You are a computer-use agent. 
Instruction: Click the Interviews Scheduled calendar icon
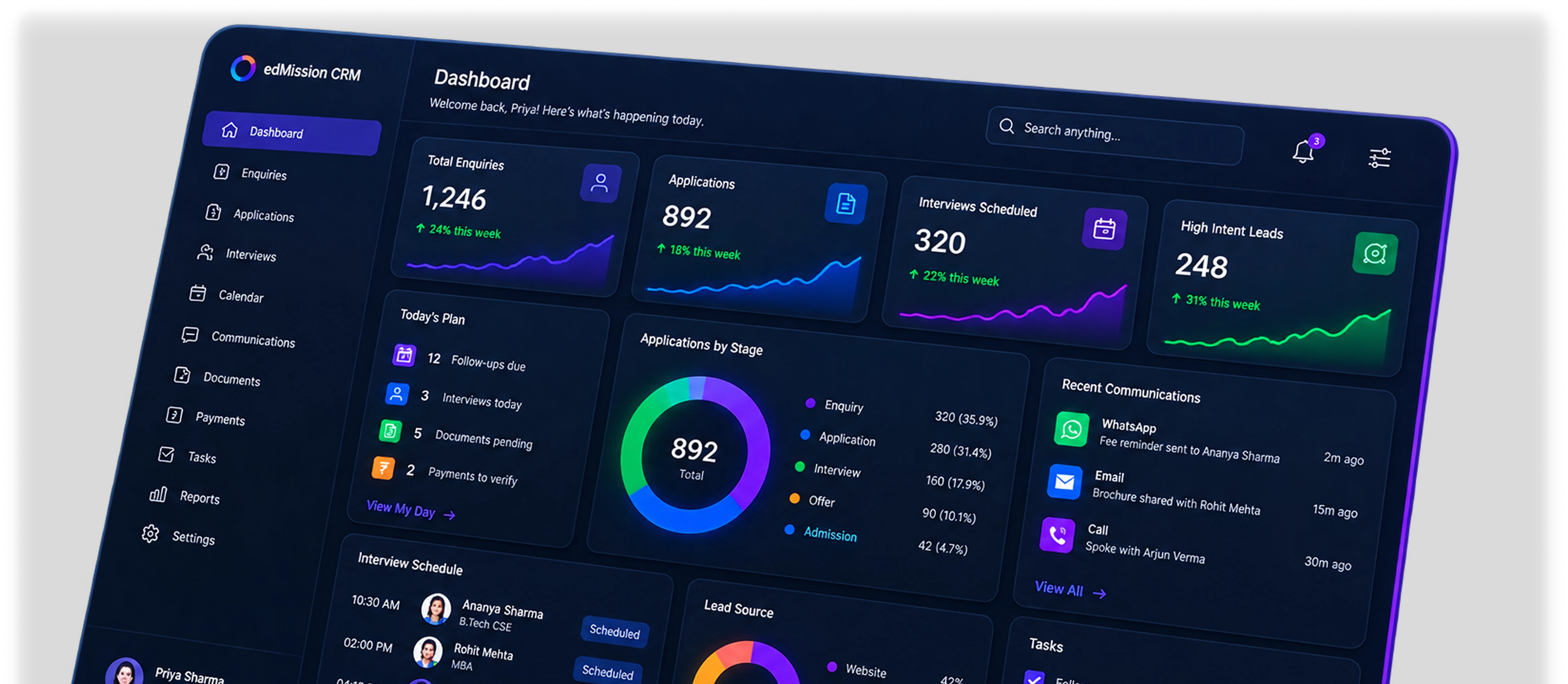click(x=1104, y=229)
